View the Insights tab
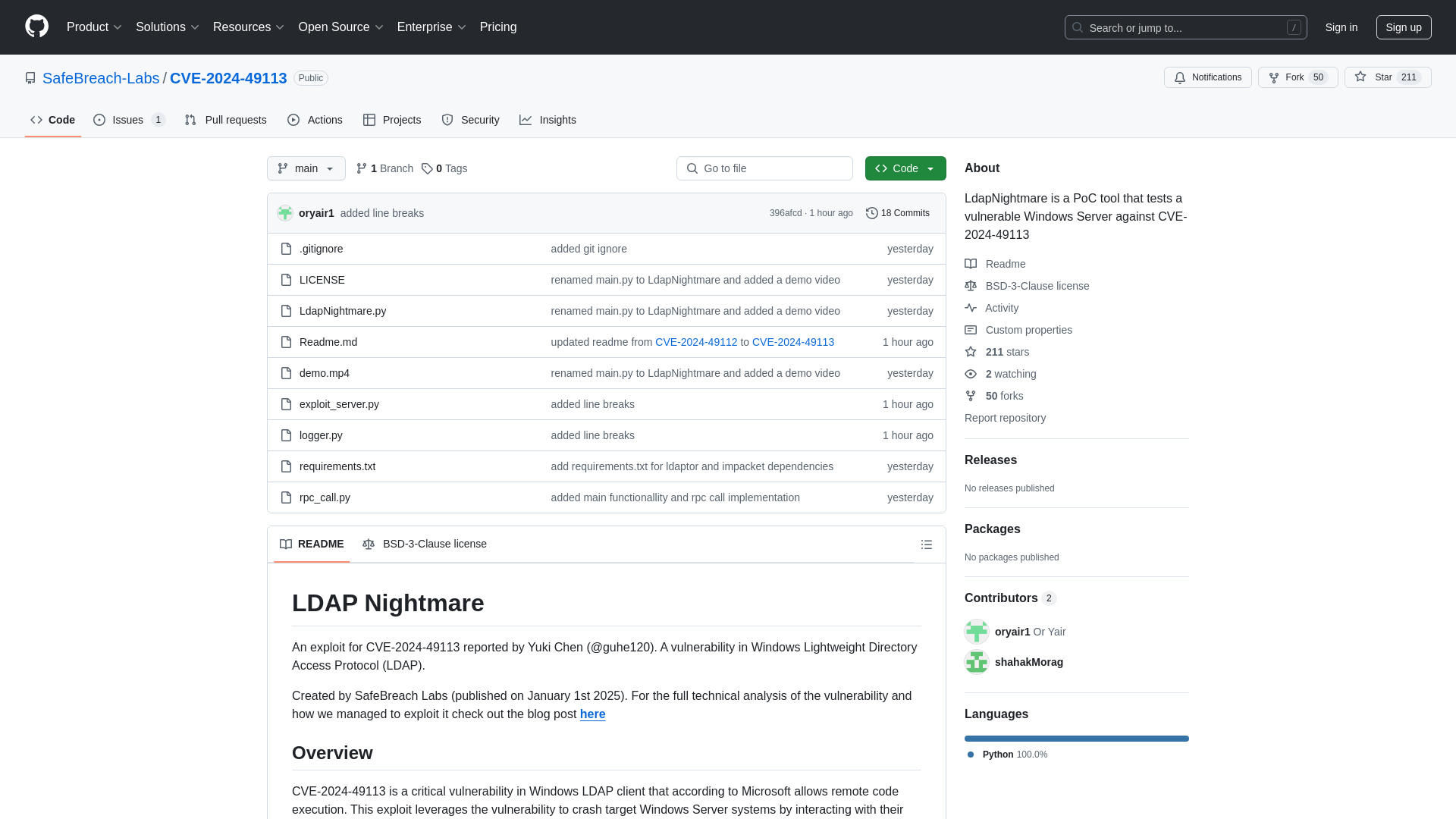Image resolution: width=1456 pixels, height=819 pixels. (548, 120)
